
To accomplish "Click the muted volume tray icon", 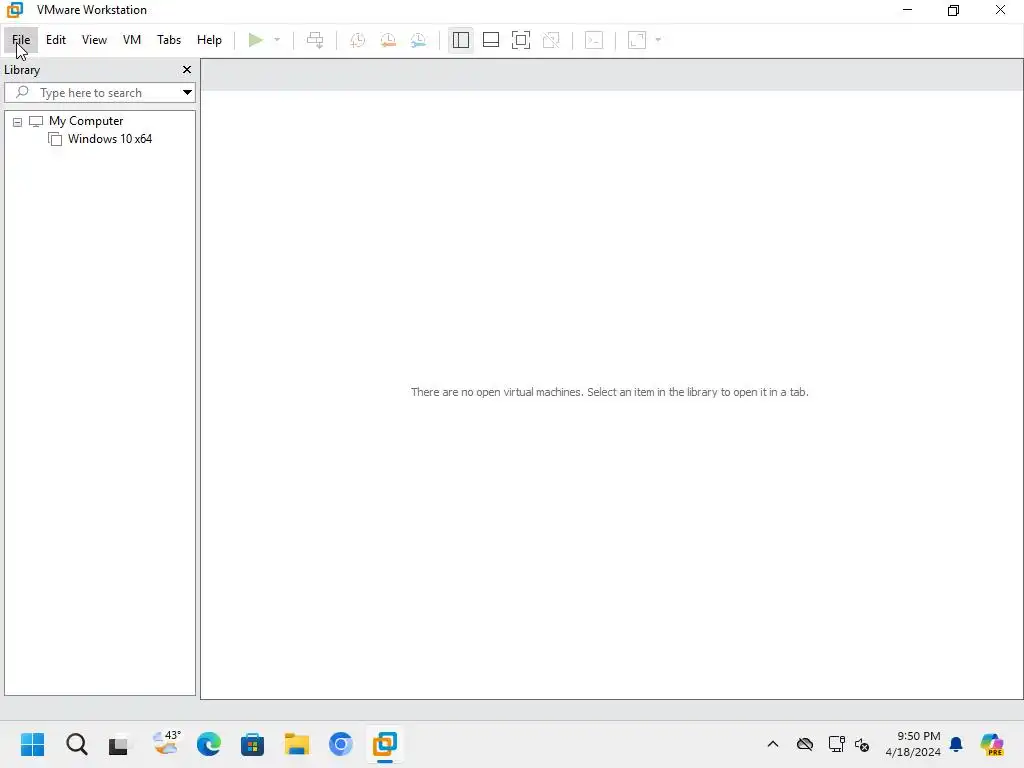I will (862, 744).
